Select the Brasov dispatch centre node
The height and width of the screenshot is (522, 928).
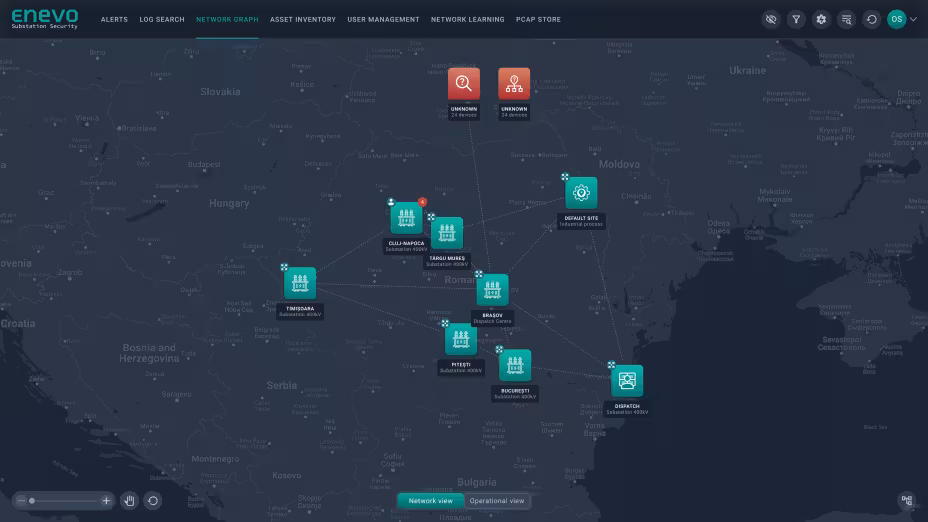click(x=492, y=290)
